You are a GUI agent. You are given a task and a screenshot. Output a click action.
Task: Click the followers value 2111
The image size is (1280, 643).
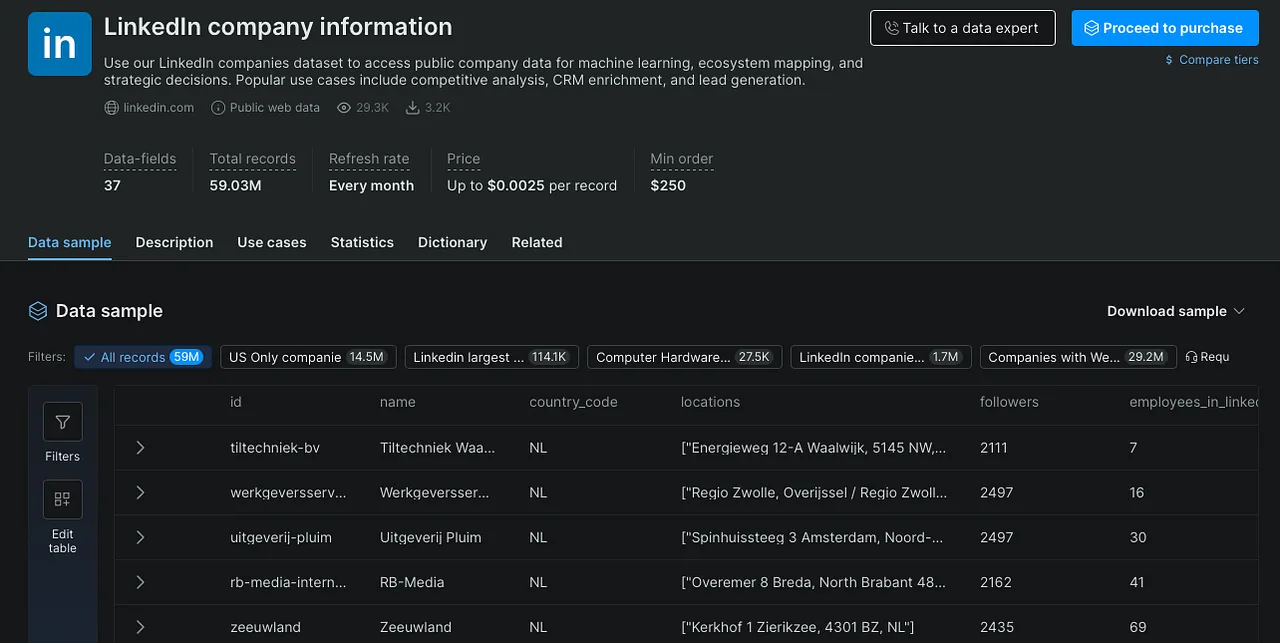point(994,447)
